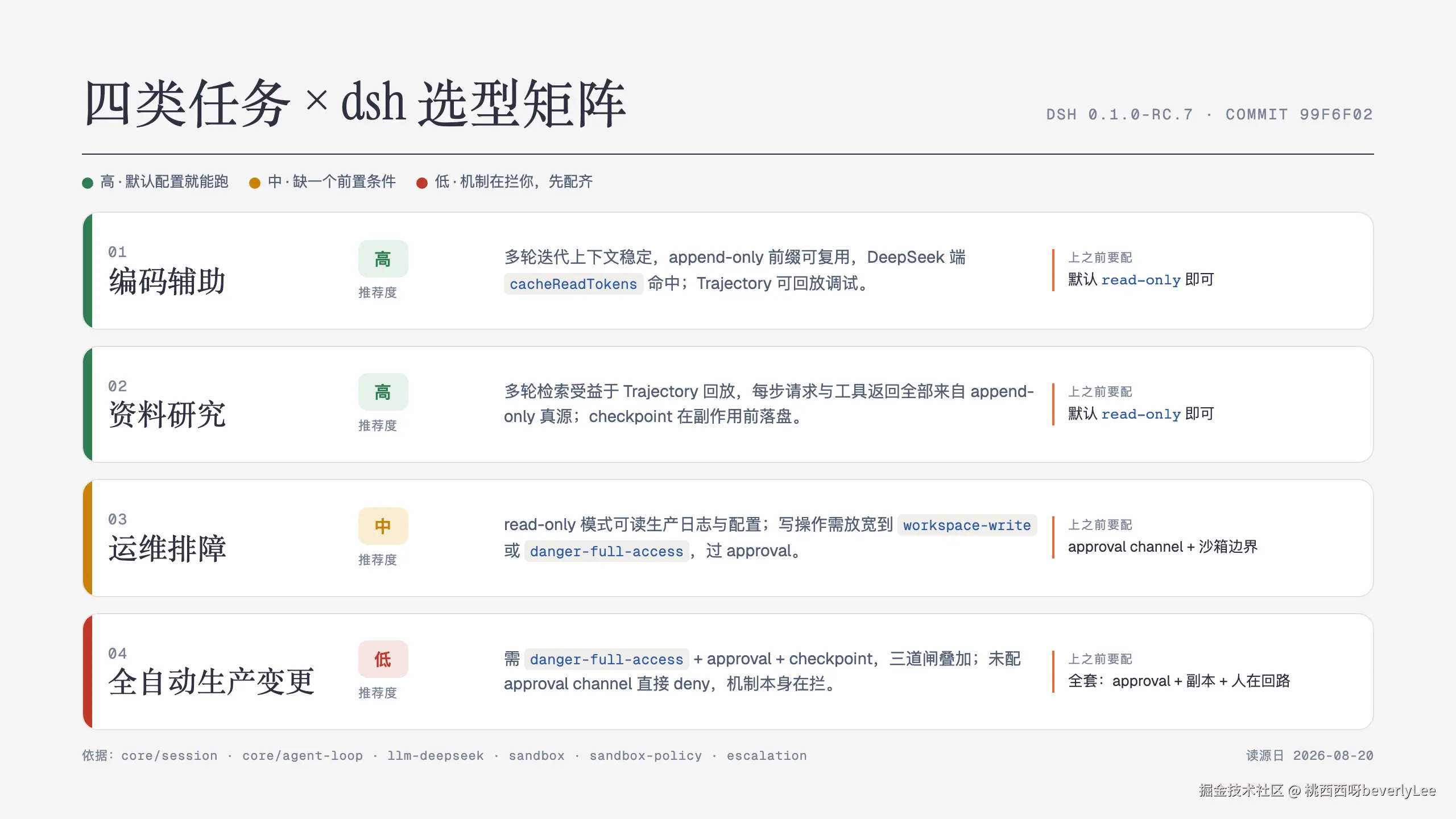
Task: Select the 编码辅助 card heading
Action: point(167,281)
